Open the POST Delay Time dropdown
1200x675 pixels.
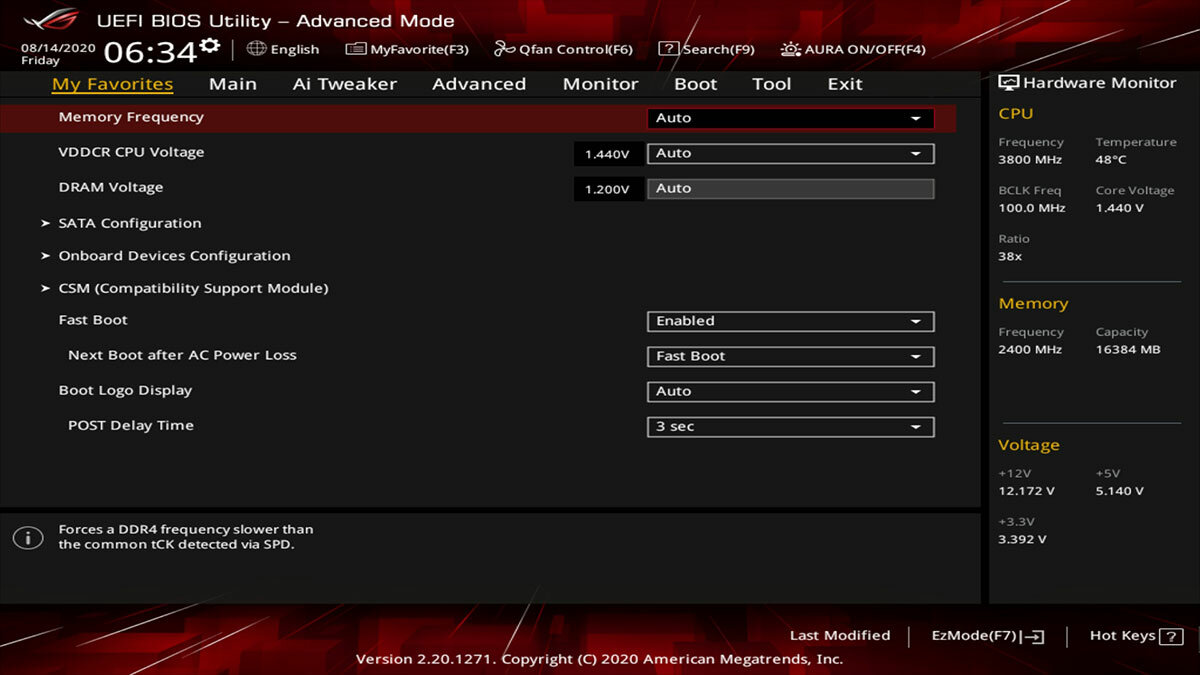(791, 427)
